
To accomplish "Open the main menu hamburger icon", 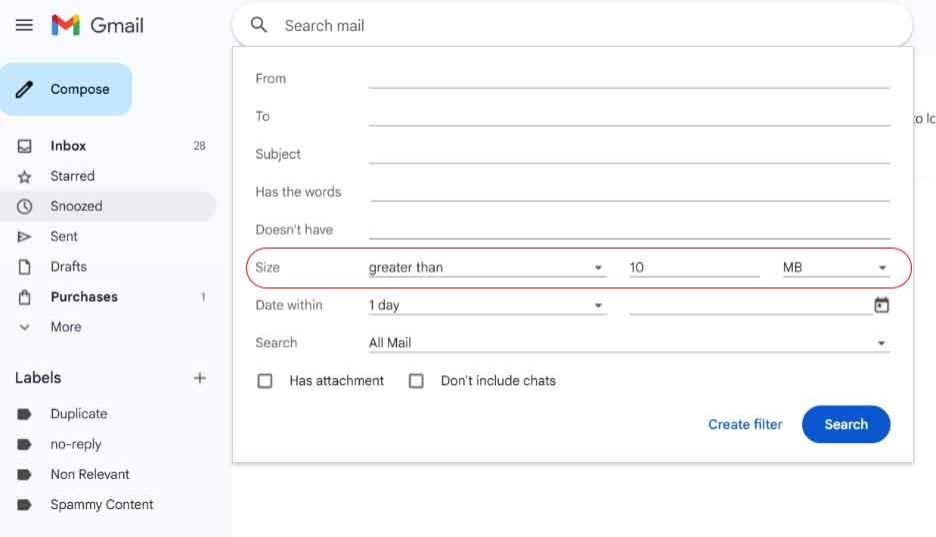I will click(24, 26).
